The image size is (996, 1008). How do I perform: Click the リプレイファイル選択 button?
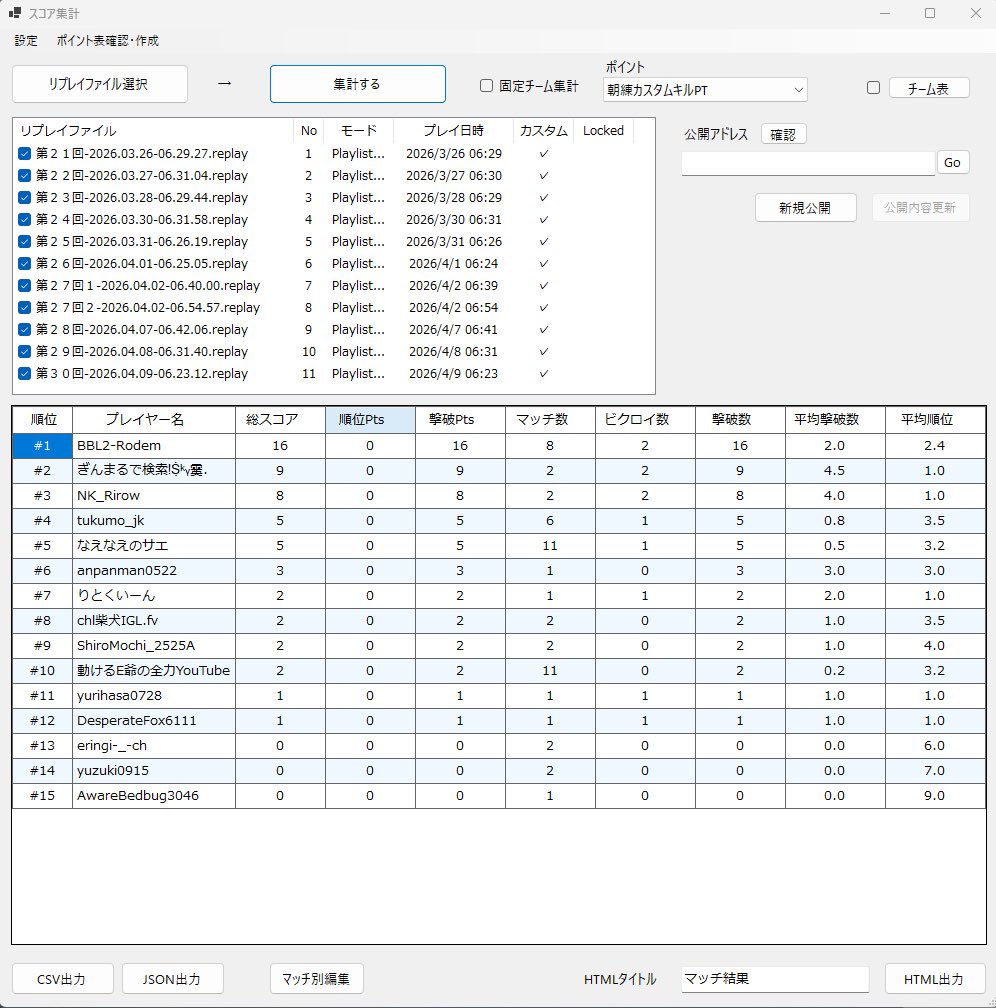click(x=100, y=84)
